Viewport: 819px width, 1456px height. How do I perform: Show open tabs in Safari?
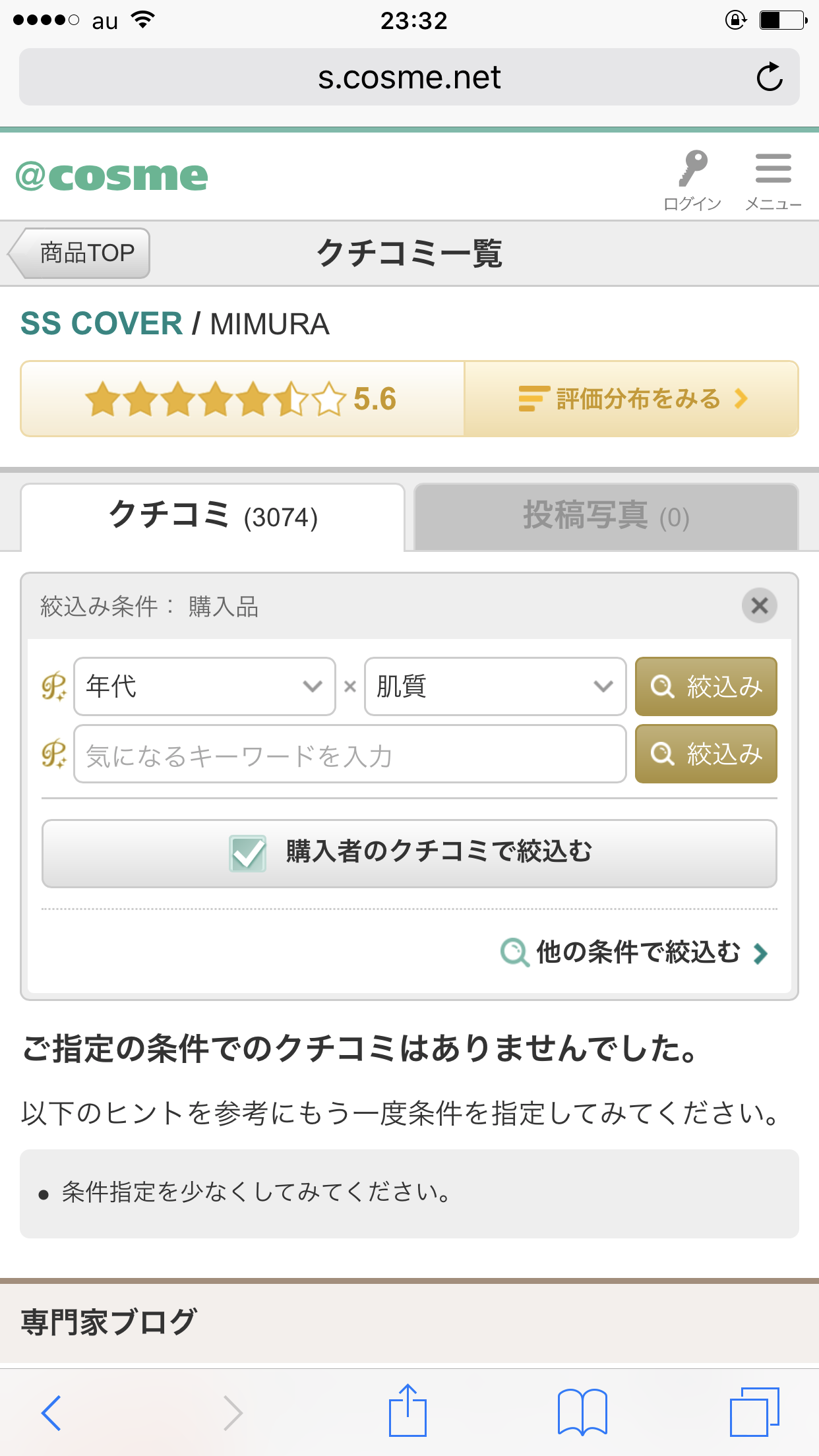754,1412
